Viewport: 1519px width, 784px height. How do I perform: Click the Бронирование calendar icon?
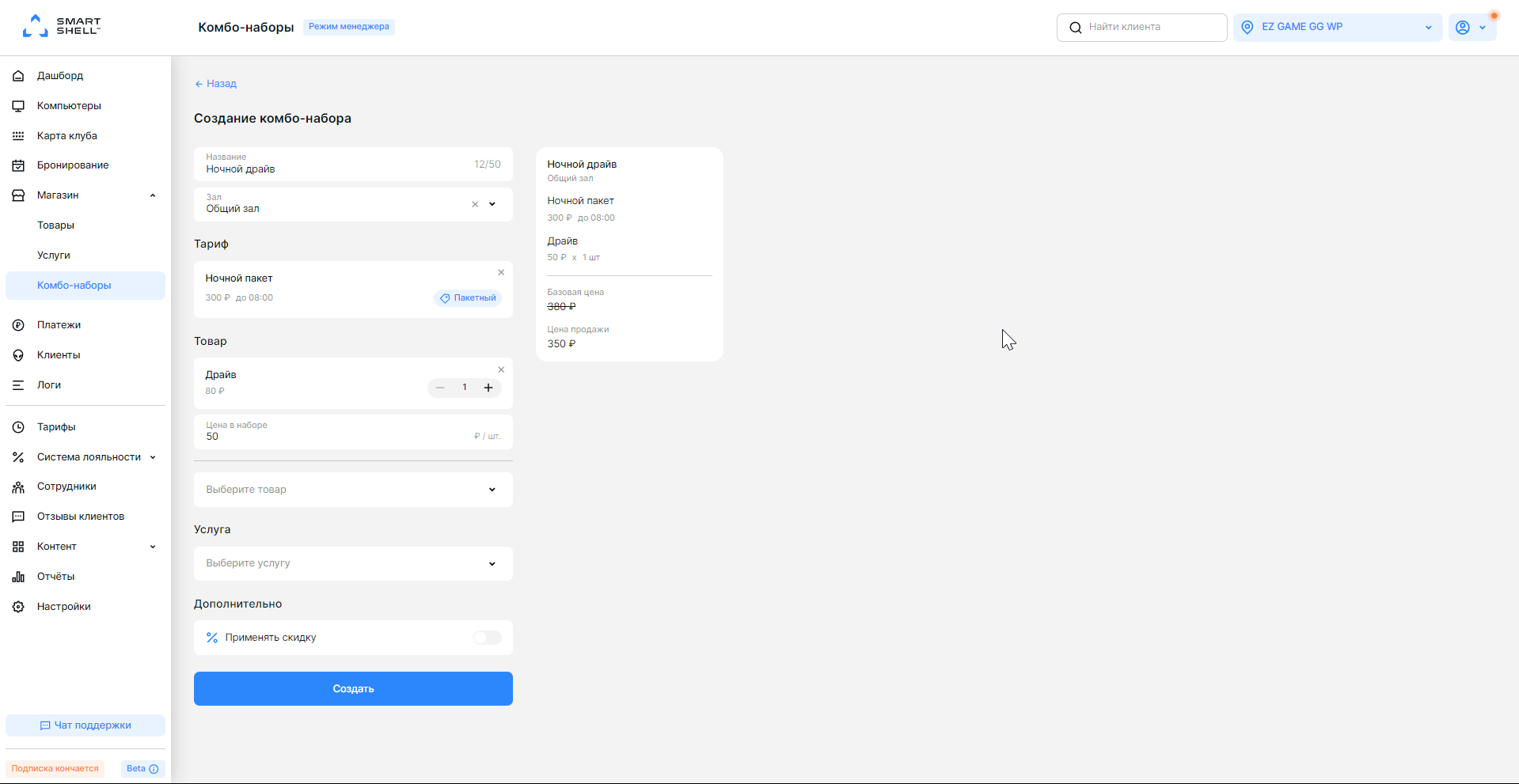(18, 165)
